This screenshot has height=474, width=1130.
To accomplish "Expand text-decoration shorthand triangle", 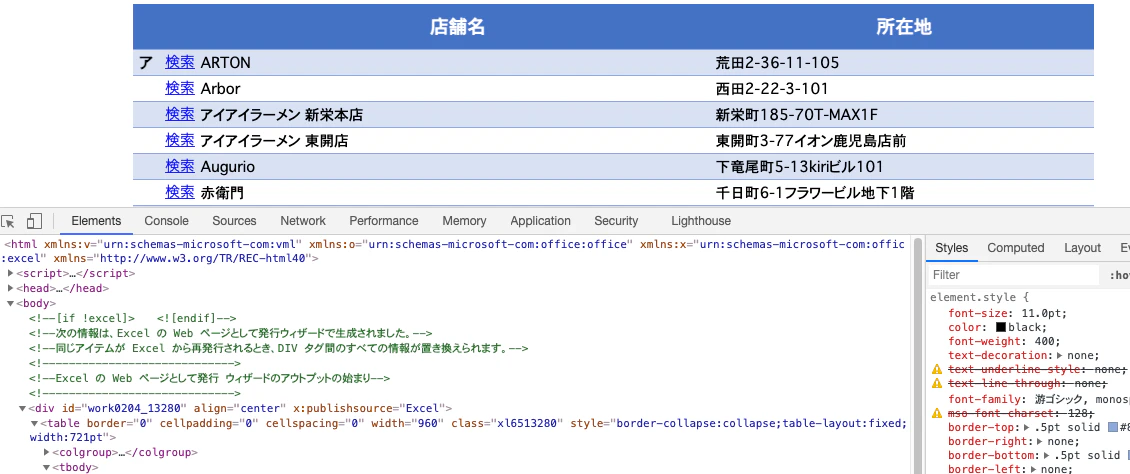I will click(x=1060, y=355).
